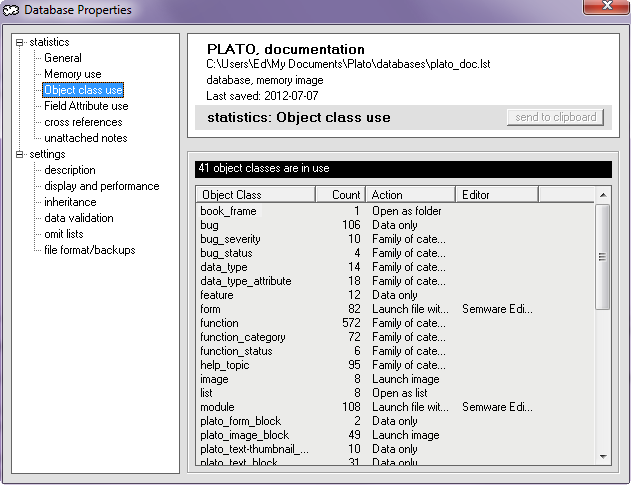Open display and performance settings
The height and width of the screenshot is (485, 631).
tap(101, 186)
